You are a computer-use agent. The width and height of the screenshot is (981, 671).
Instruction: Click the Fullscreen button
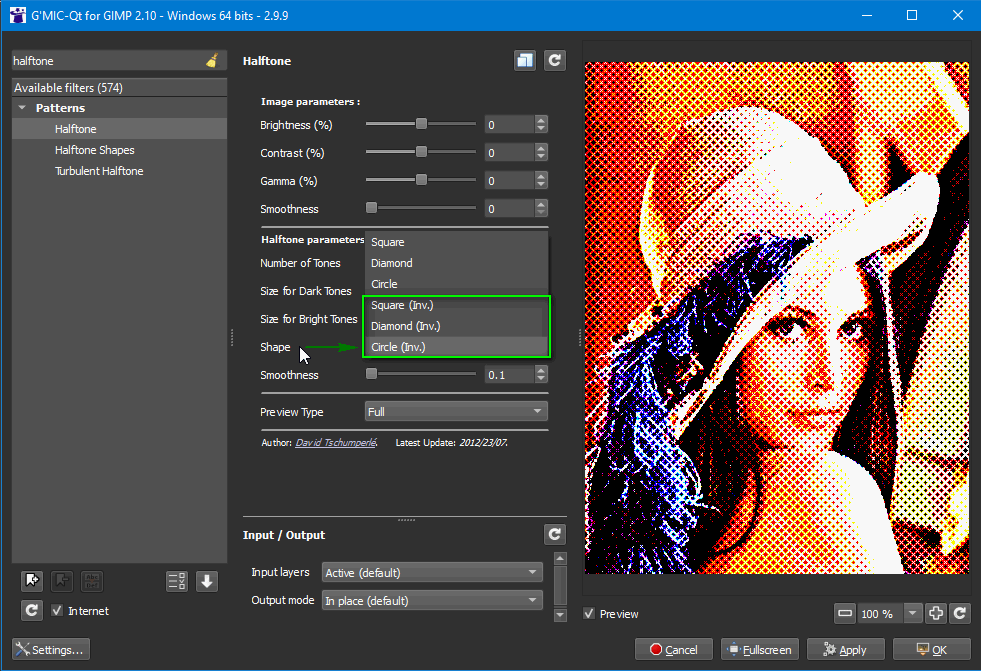[x=760, y=649]
